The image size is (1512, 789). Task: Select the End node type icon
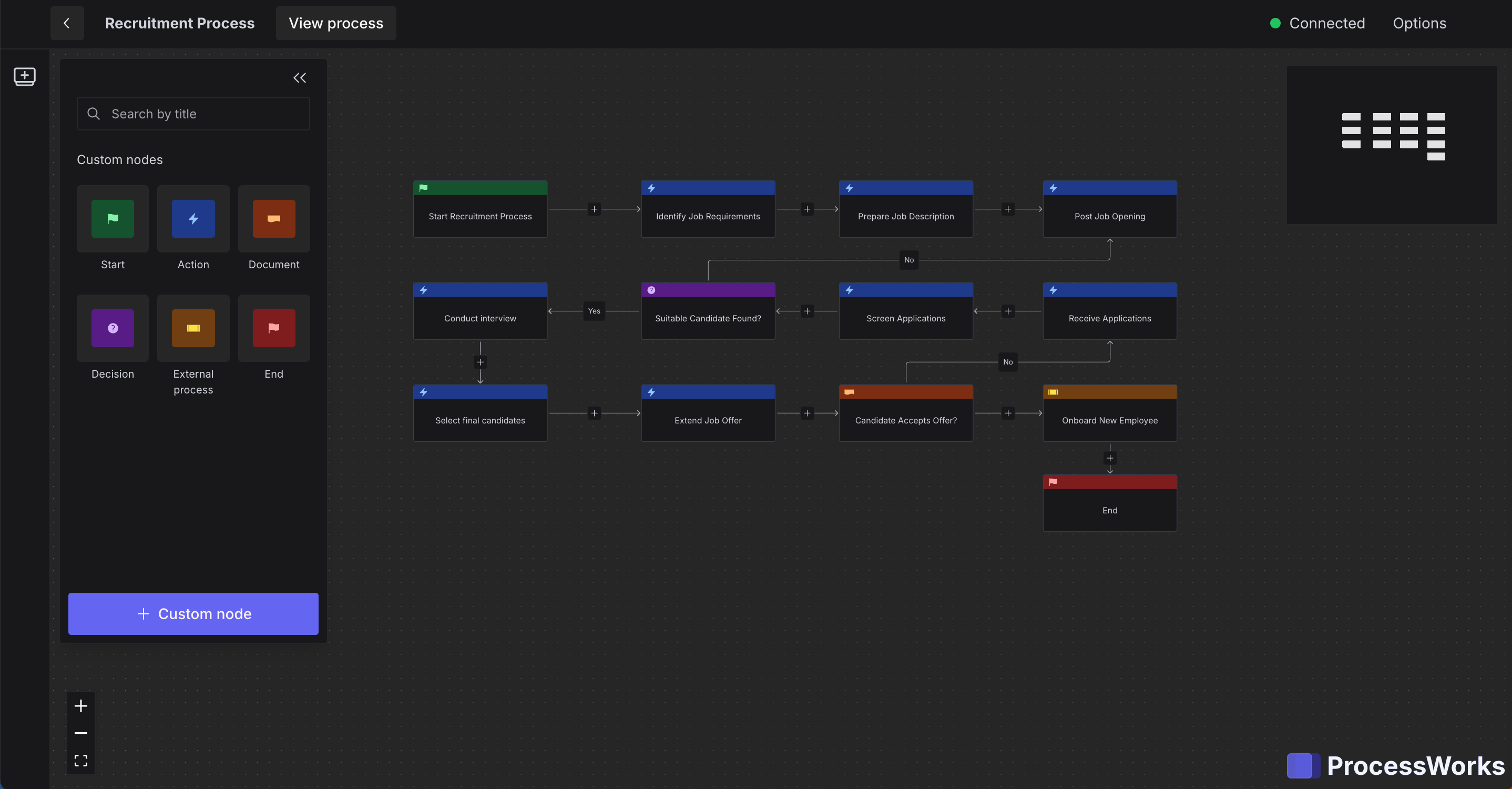pos(274,328)
